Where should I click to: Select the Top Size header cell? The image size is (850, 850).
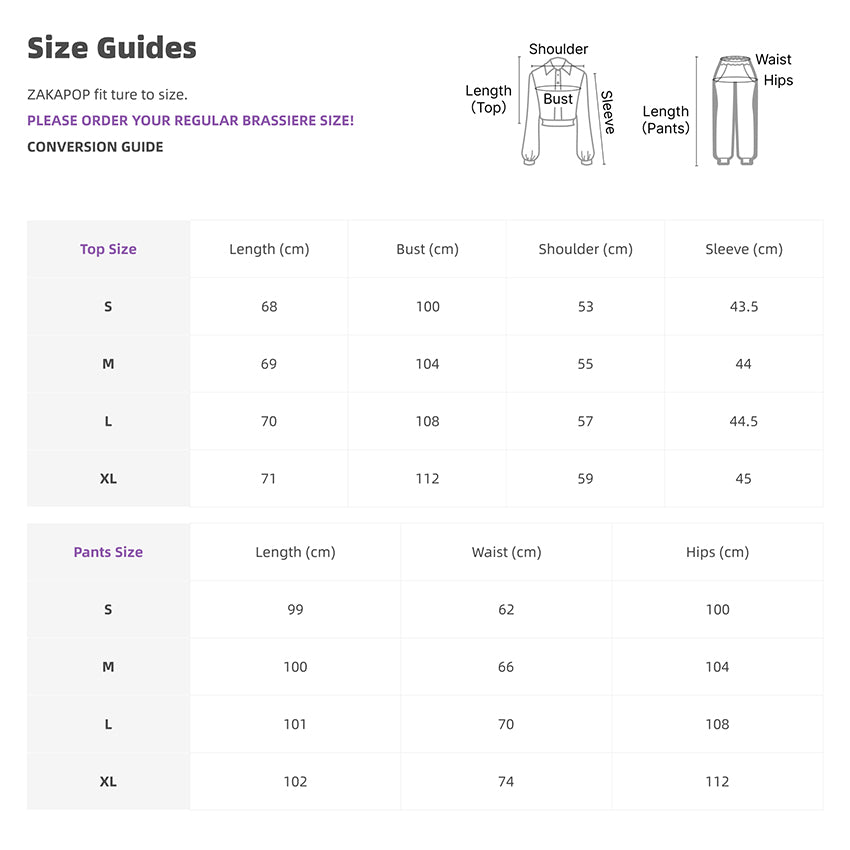pyautogui.click(x=108, y=249)
